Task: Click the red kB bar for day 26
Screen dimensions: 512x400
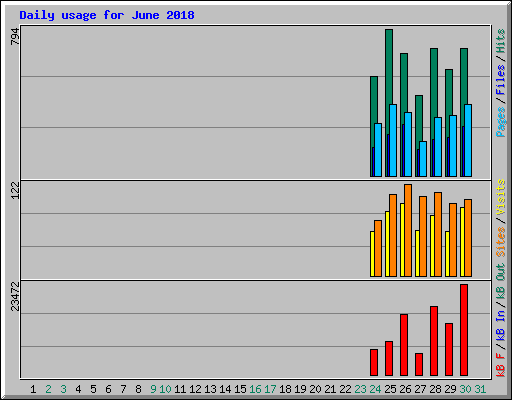Action: (404, 345)
